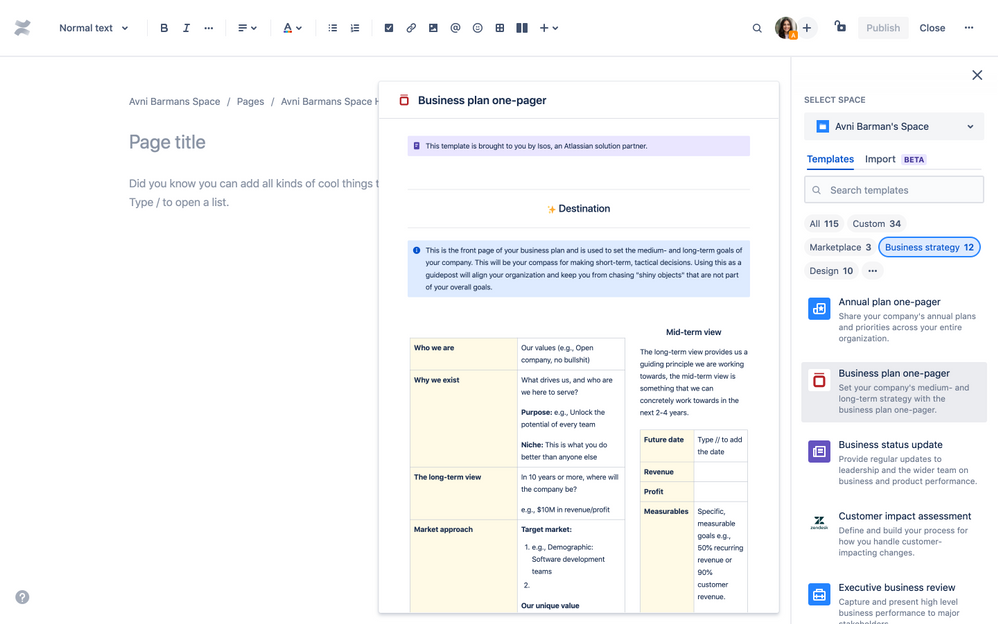The height and width of the screenshot is (624, 998).
Task: Insert an image or file
Action: pyautogui.click(x=433, y=28)
